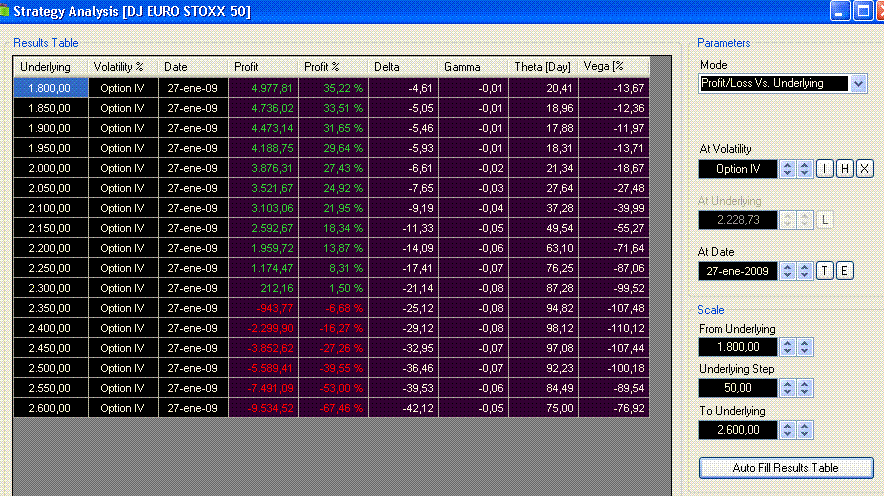This screenshot has width=884, height=496.
Task: Click right spinner next to Underlying Step field
Action: point(805,388)
